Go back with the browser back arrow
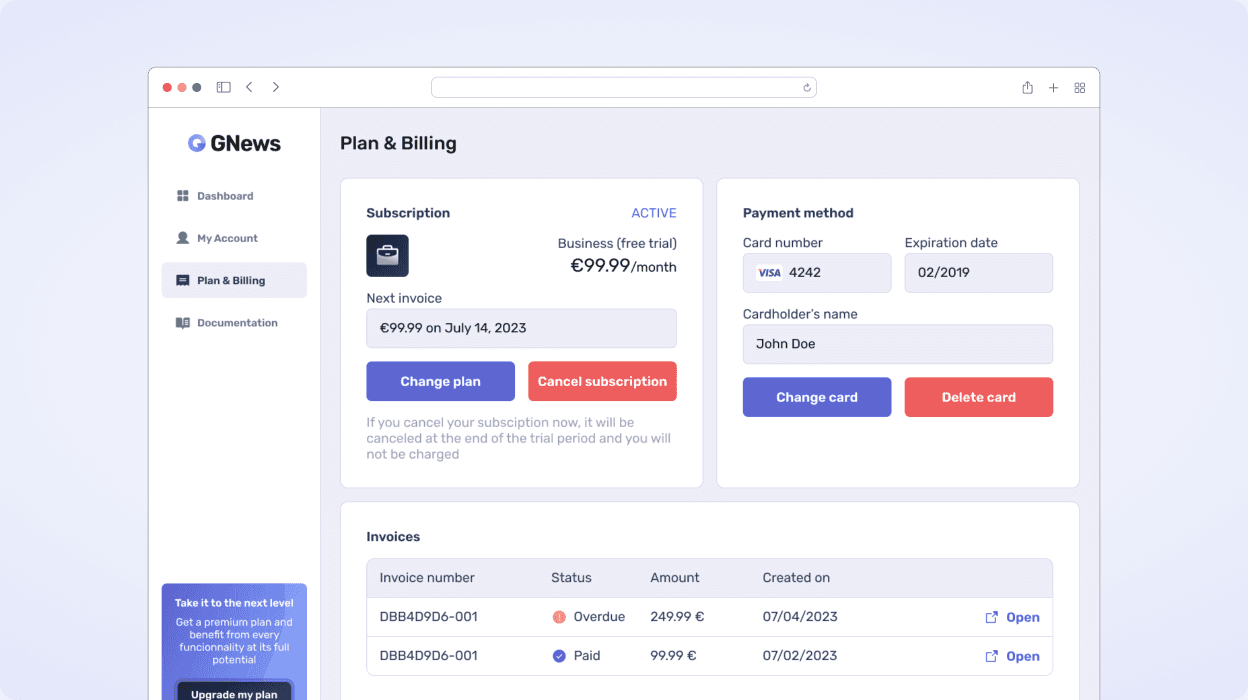Viewport: 1248px width, 700px height. click(249, 87)
